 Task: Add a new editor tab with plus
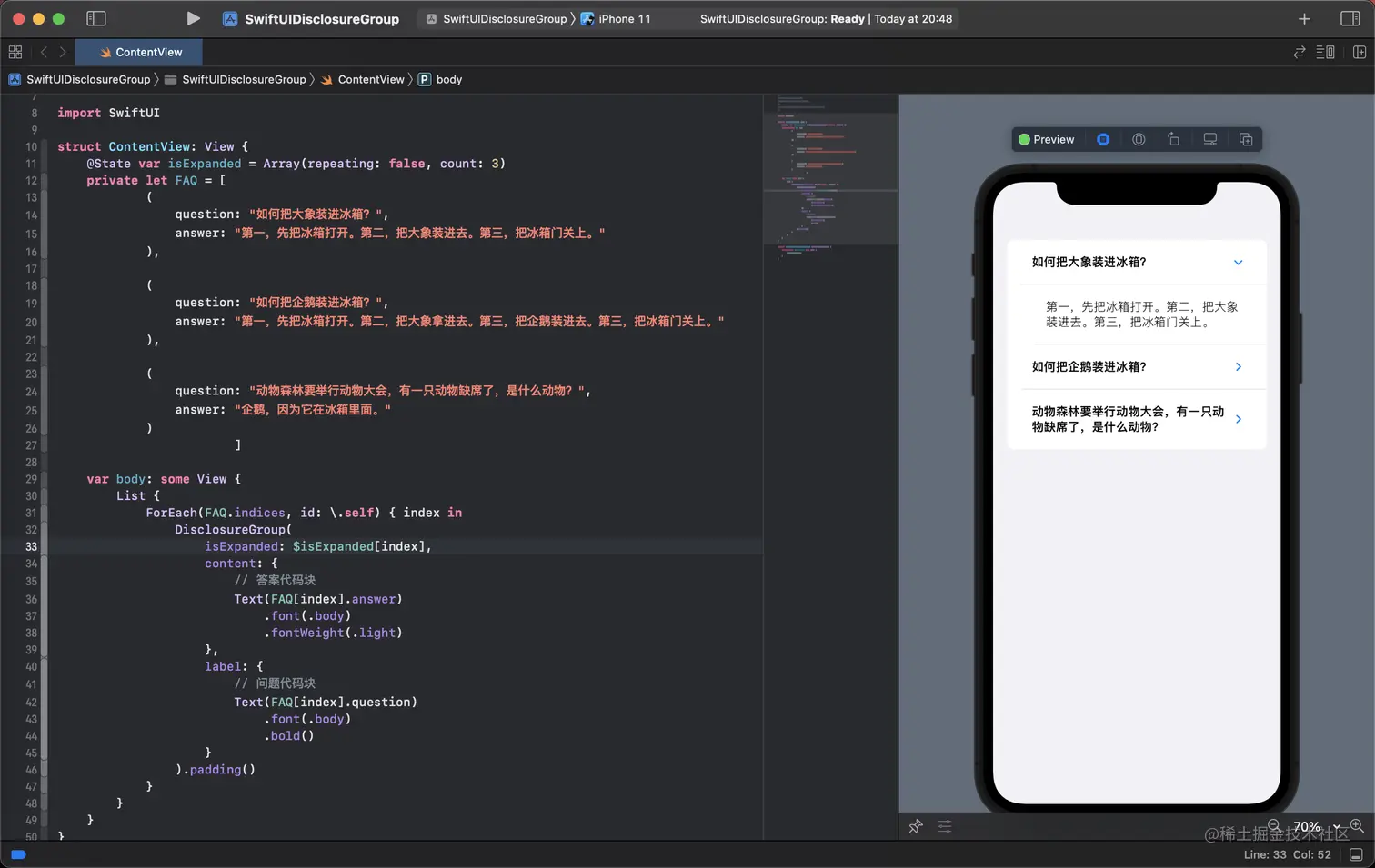(x=1304, y=18)
